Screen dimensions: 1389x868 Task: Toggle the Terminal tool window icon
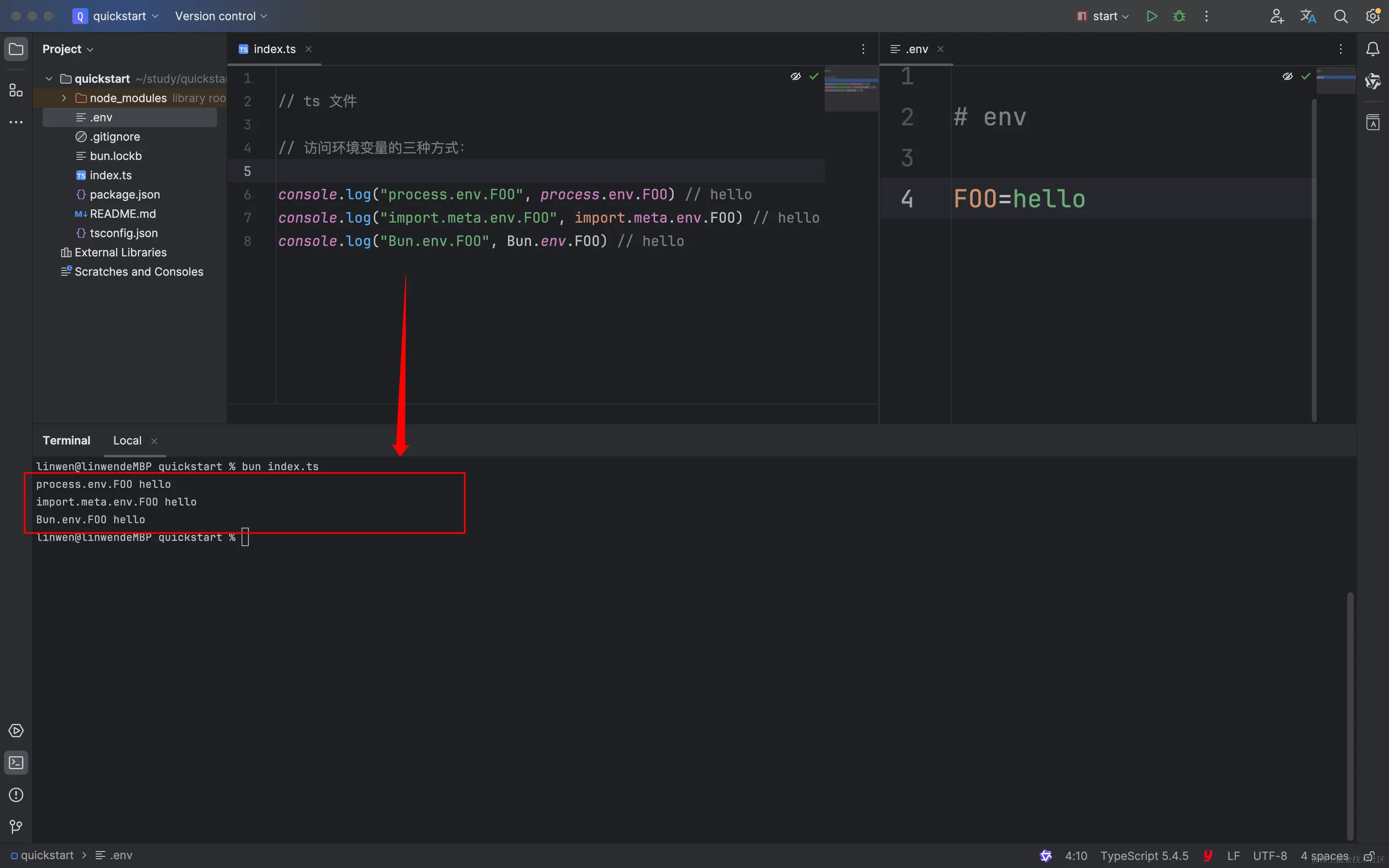(x=16, y=763)
